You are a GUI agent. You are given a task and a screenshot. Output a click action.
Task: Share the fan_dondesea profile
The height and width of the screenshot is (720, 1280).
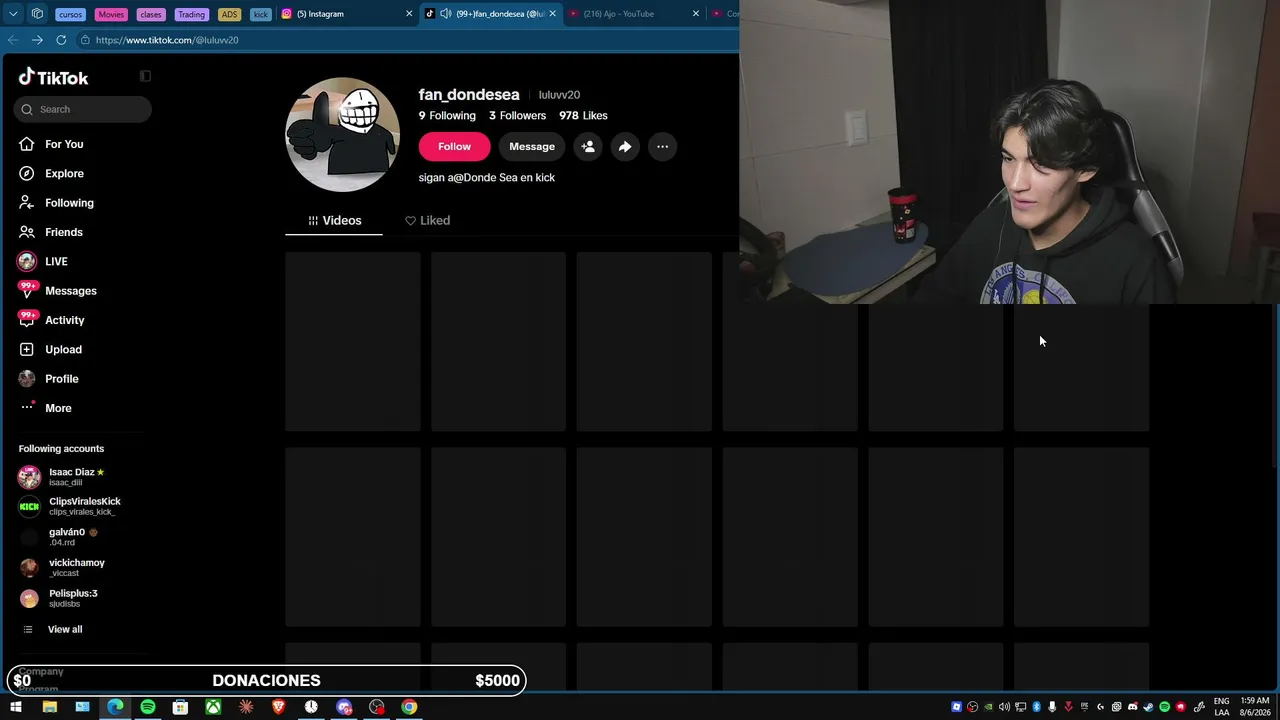625,146
